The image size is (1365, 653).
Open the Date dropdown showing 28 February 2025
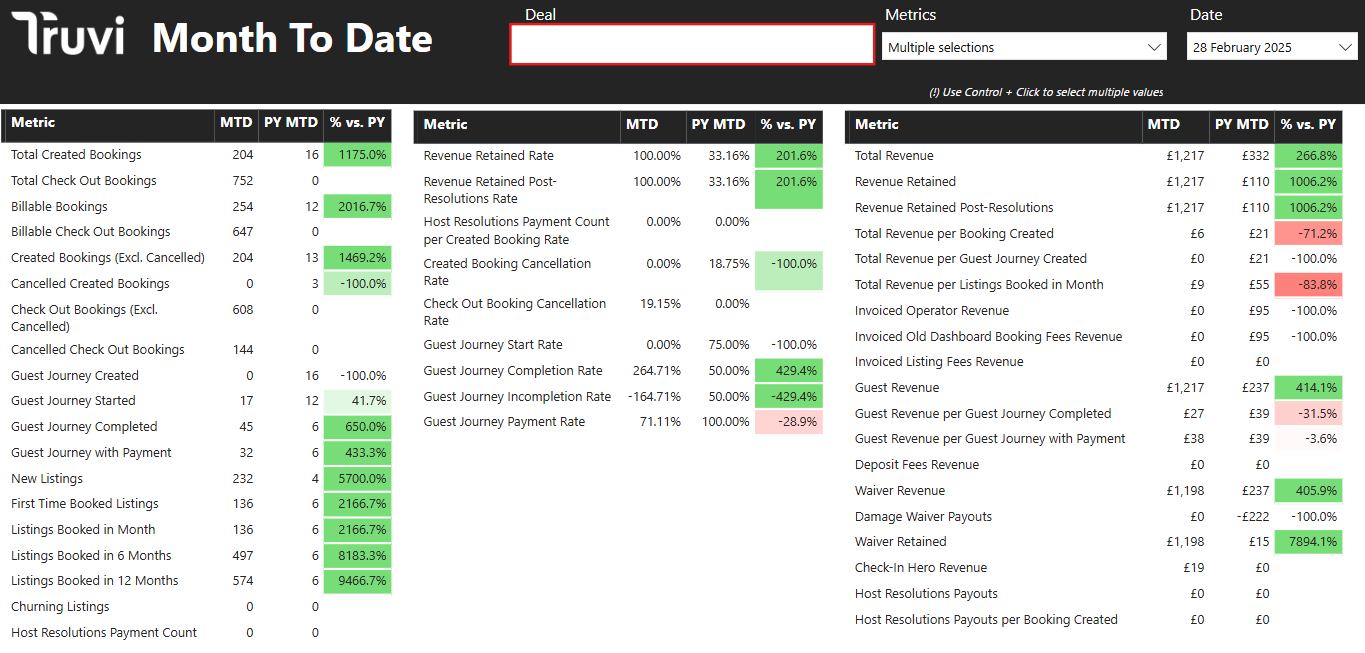click(x=1260, y=47)
